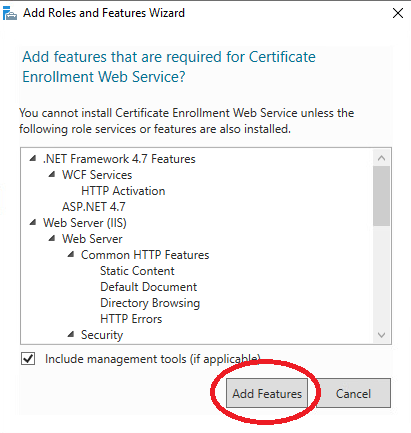Click the scrollbar down arrow
Viewport: 411px width, 433px height.
[382, 335]
